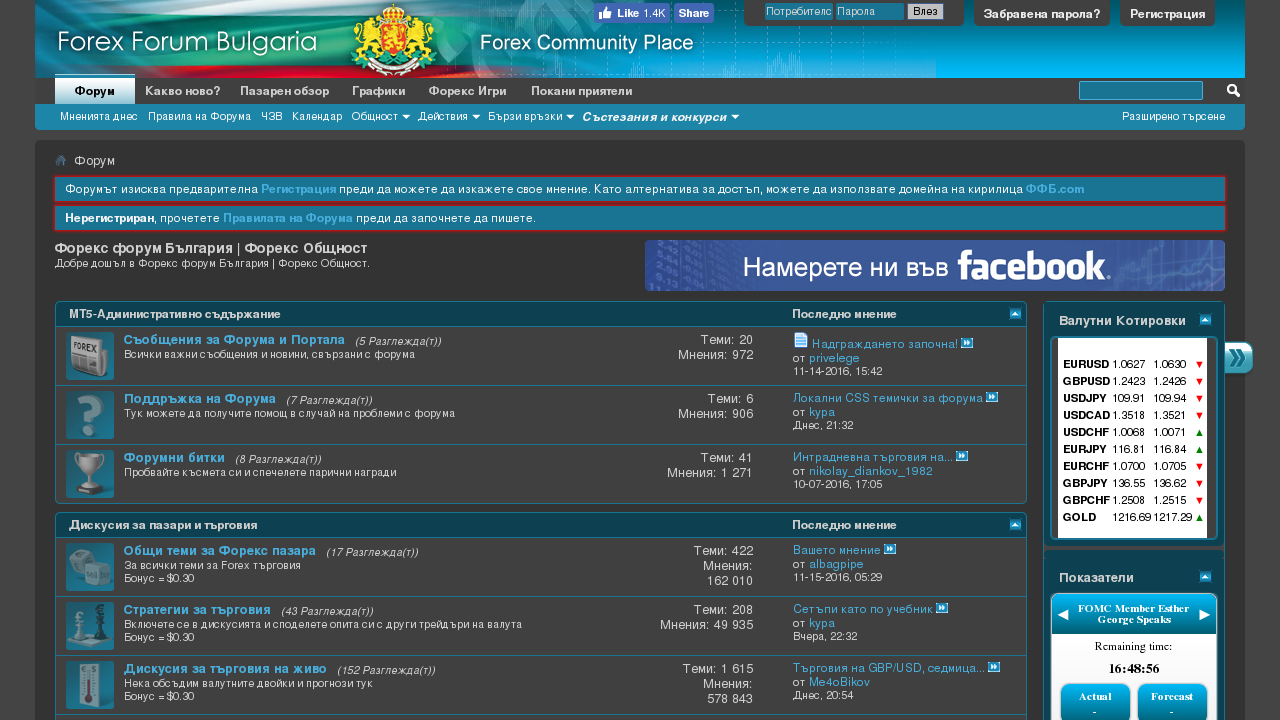Click the post document icon beside Надграждането започна
Screen dimensions: 1280x720
coord(800,341)
